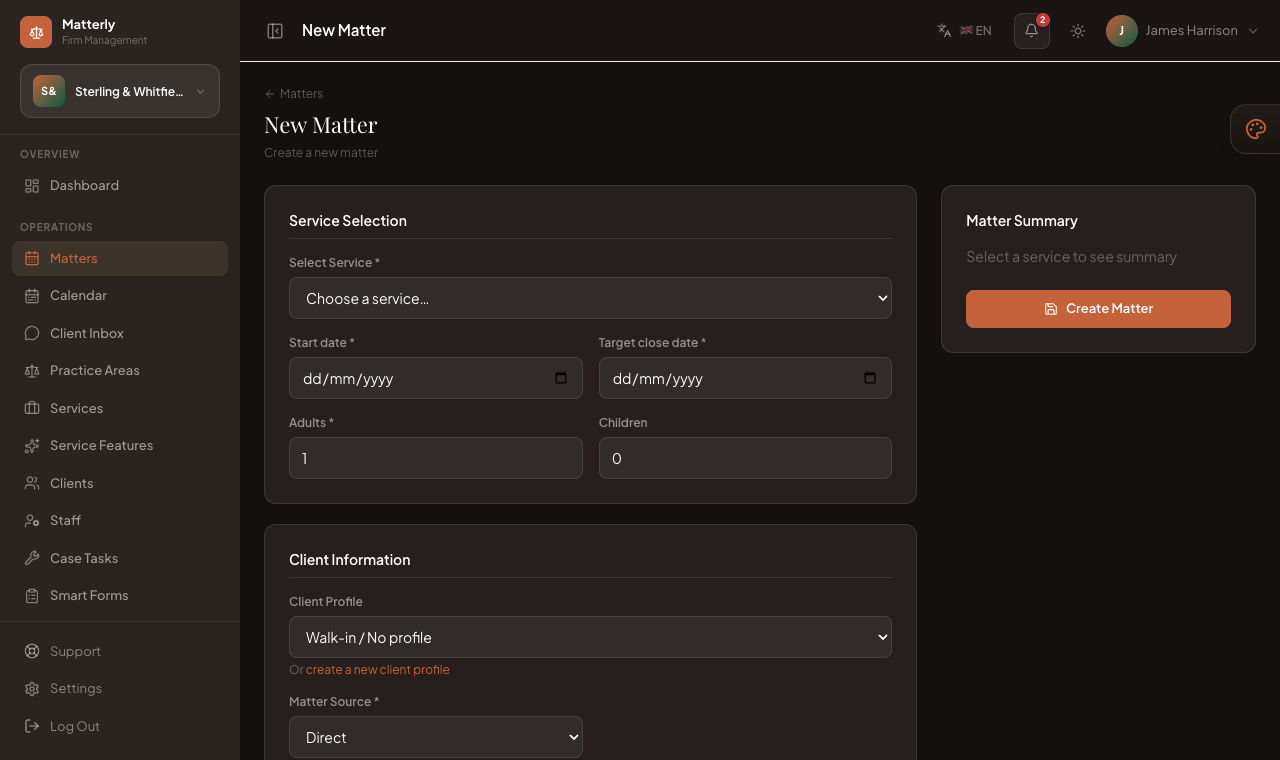Collapse the sidebar with the panel icon
This screenshot has height=760, width=1280.
point(275,31)
